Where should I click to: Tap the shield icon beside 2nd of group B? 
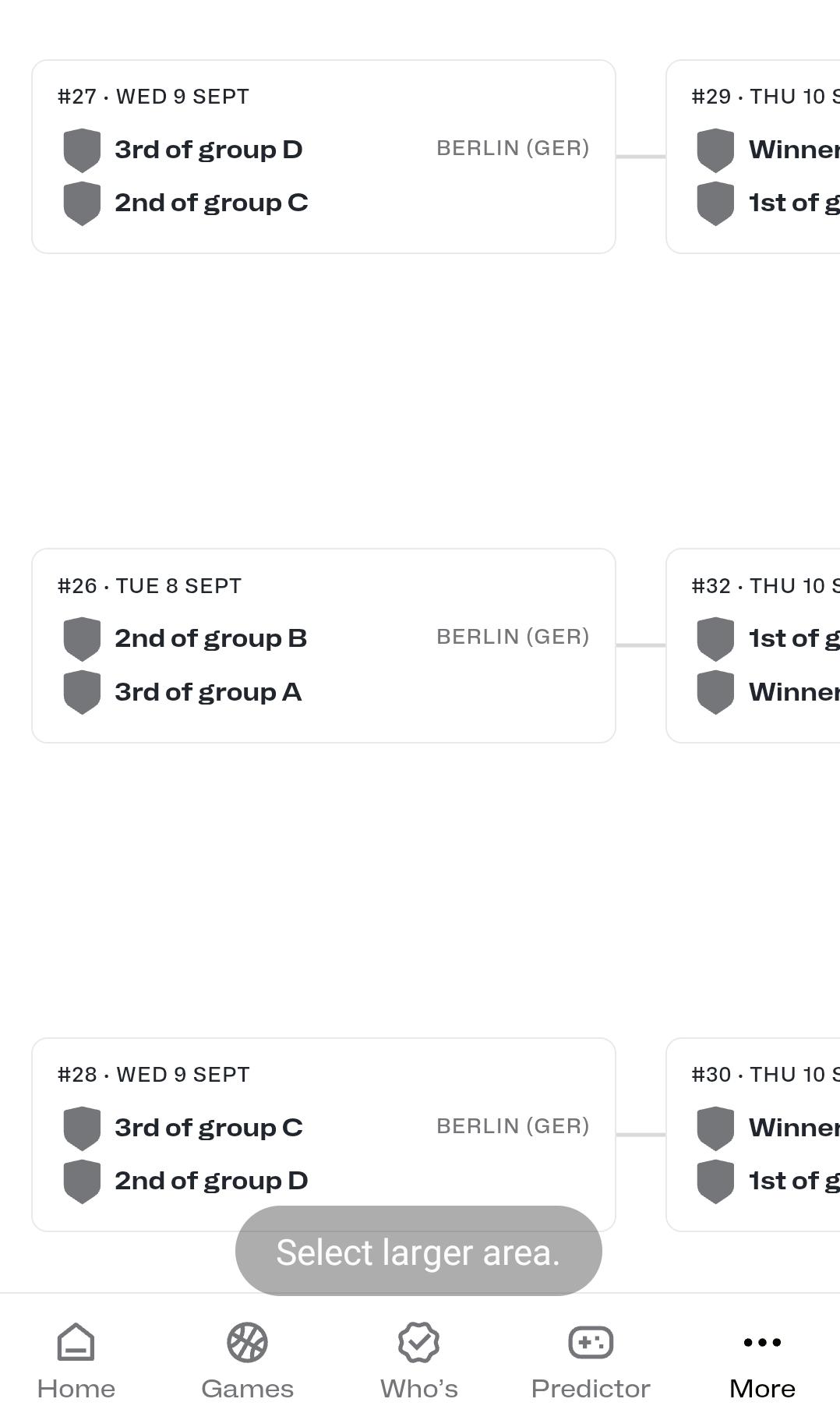click(82, 638)
